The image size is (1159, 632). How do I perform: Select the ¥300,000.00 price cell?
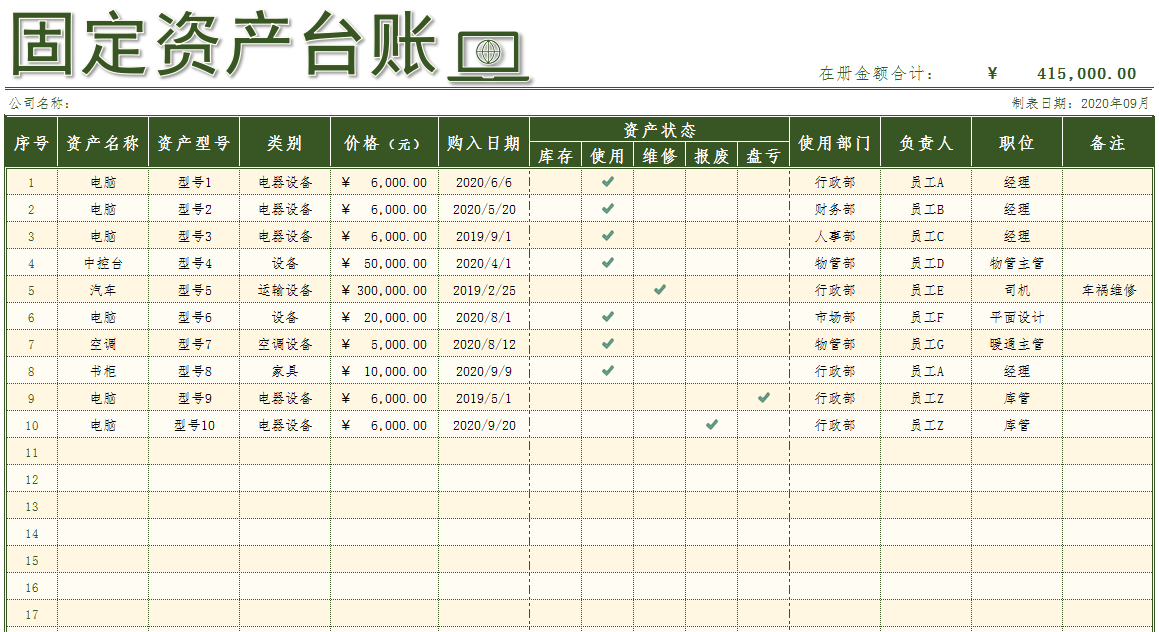384,290
